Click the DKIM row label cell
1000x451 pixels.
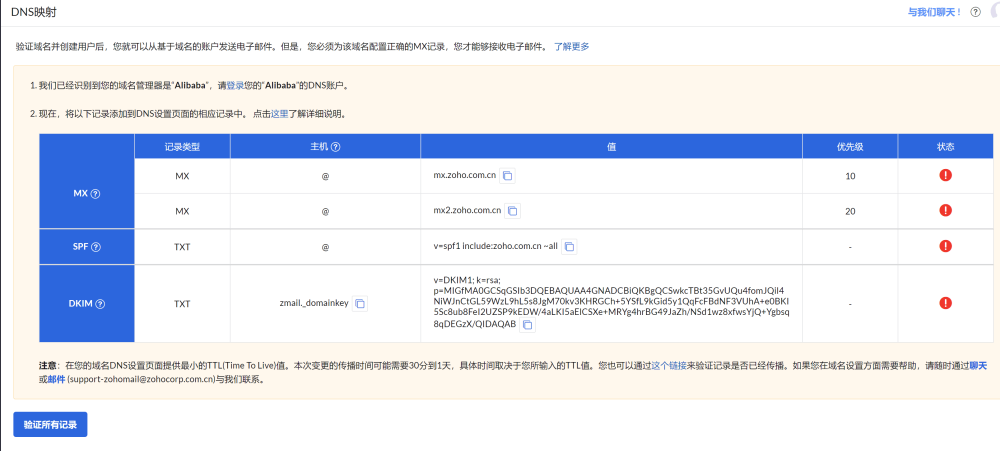tap(87, 304)
